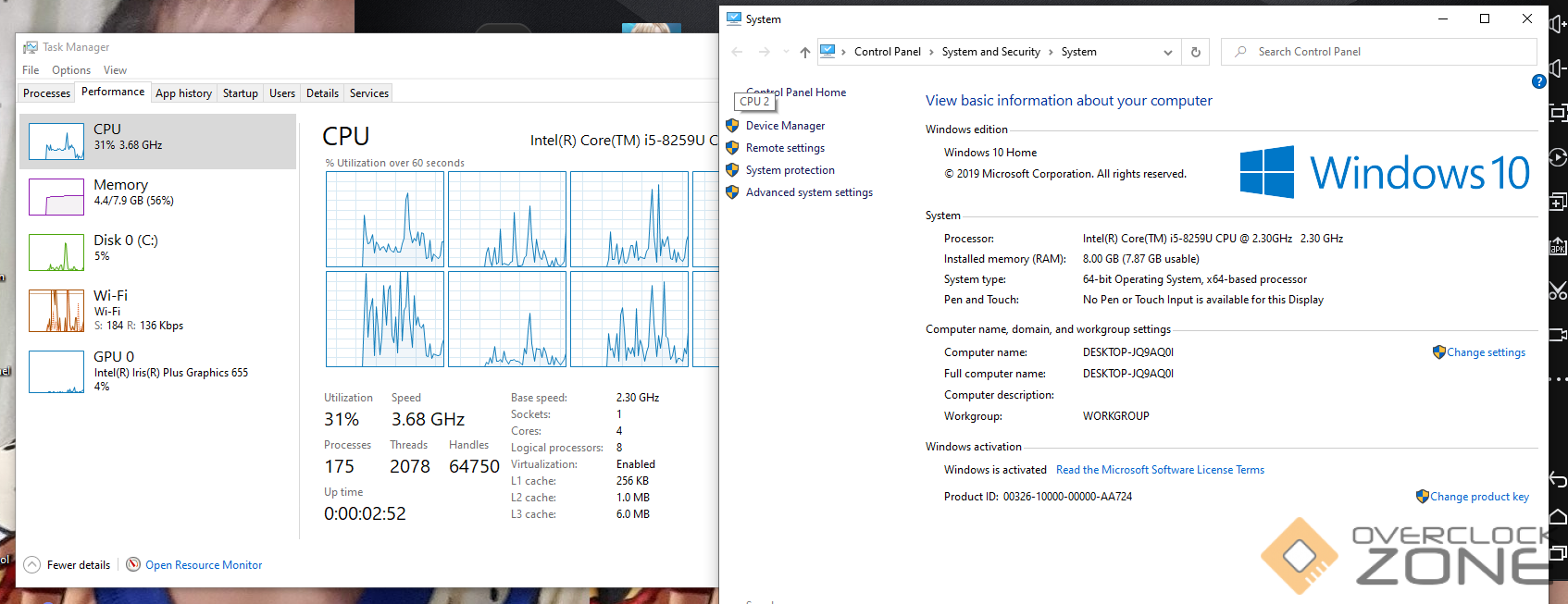
Task: Click the shield icon beside Device Manager
Action: tap(732, 126)
